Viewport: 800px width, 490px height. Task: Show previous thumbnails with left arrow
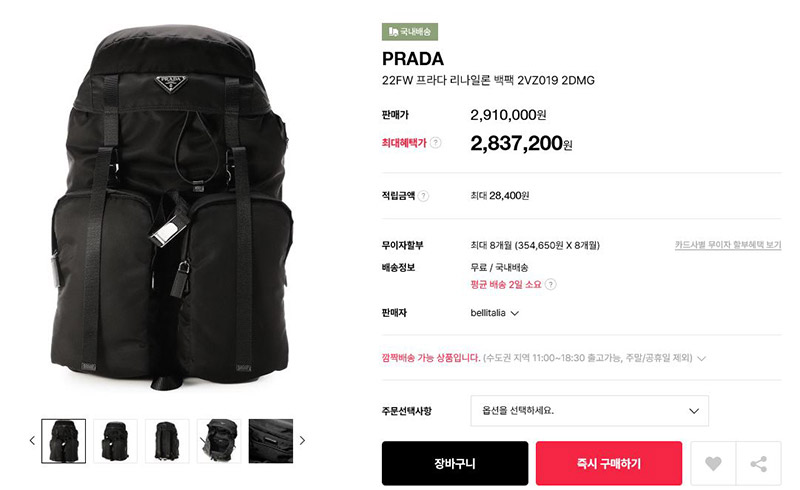click(x=32, y=440)
